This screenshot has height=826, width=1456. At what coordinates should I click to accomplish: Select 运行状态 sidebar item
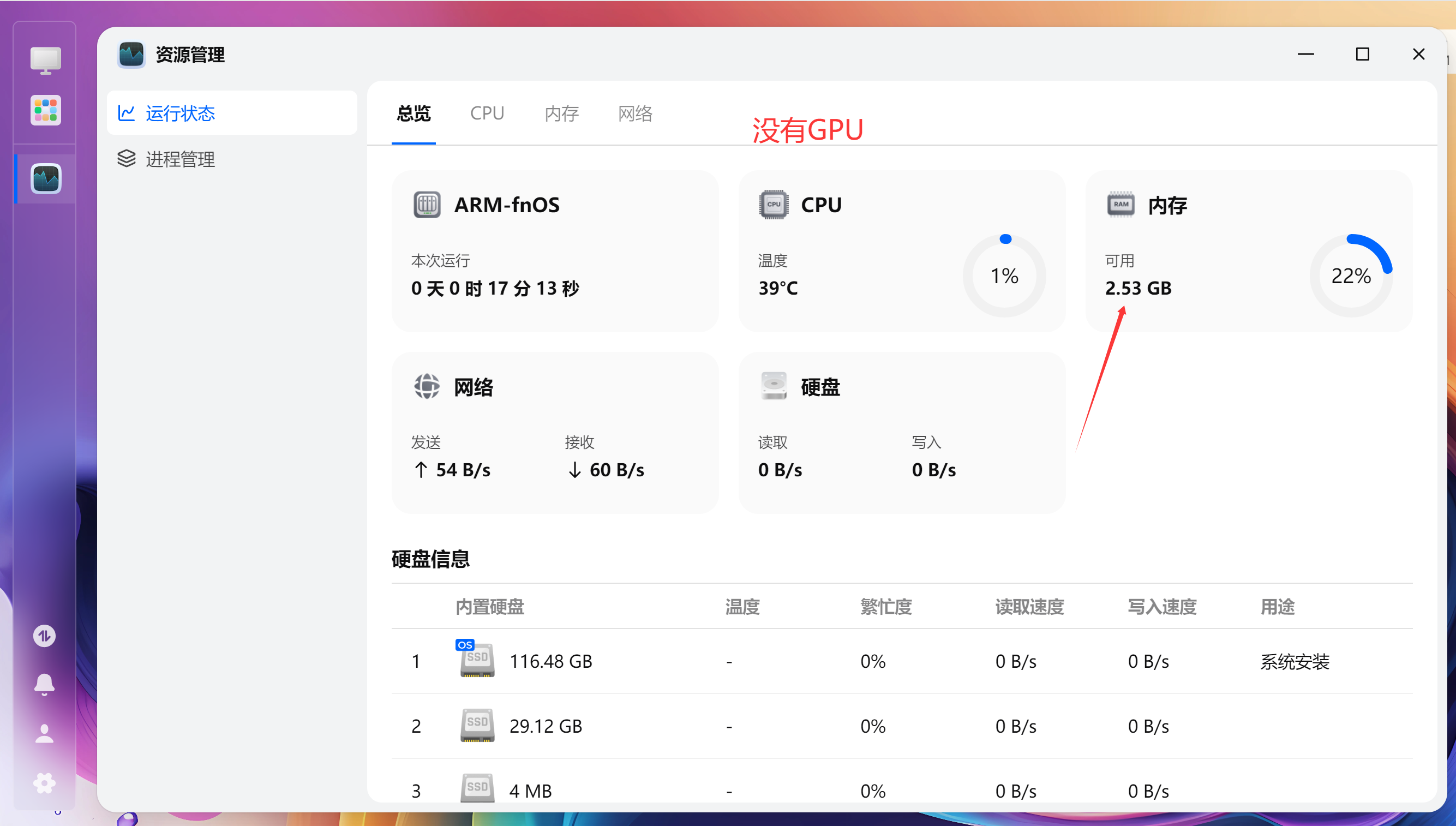pos(180,113)
